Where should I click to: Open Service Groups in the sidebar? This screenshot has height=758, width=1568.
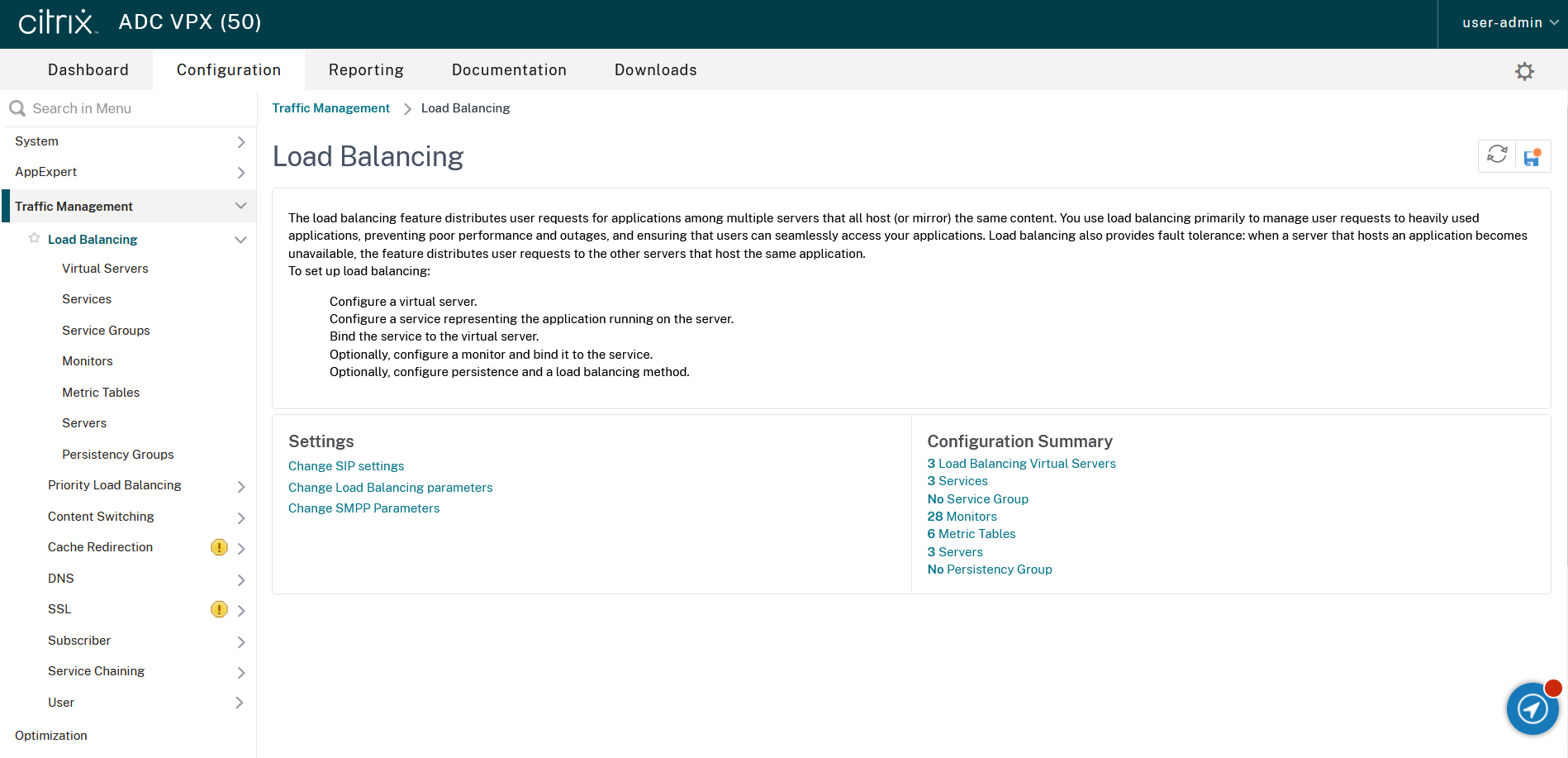pos(106,331)
